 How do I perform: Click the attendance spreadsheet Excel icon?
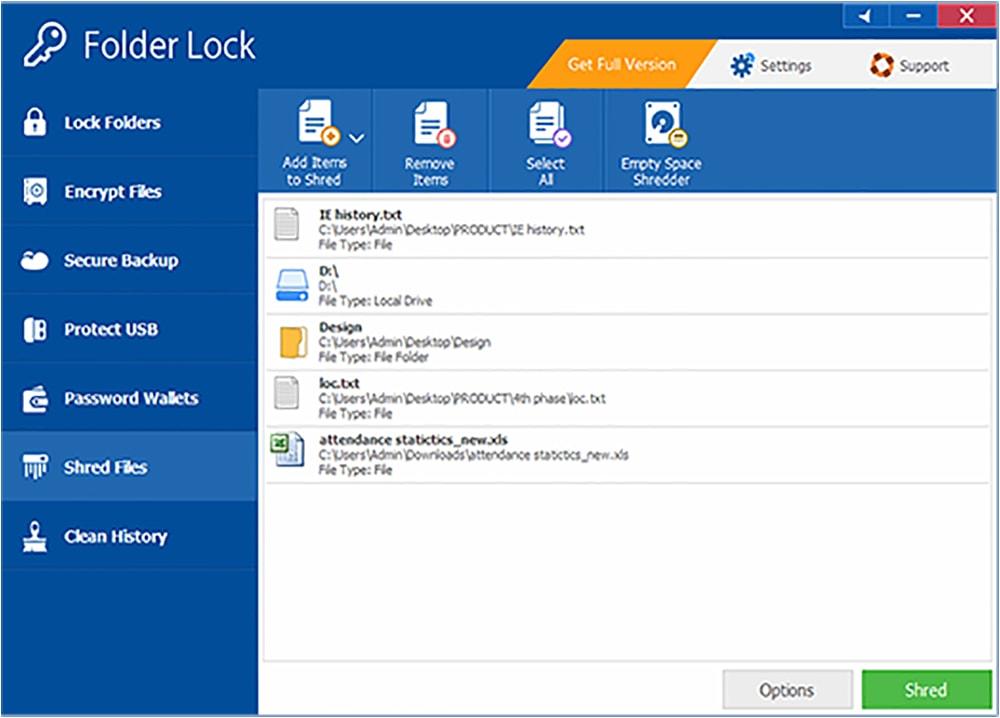(x=287, y=450)
